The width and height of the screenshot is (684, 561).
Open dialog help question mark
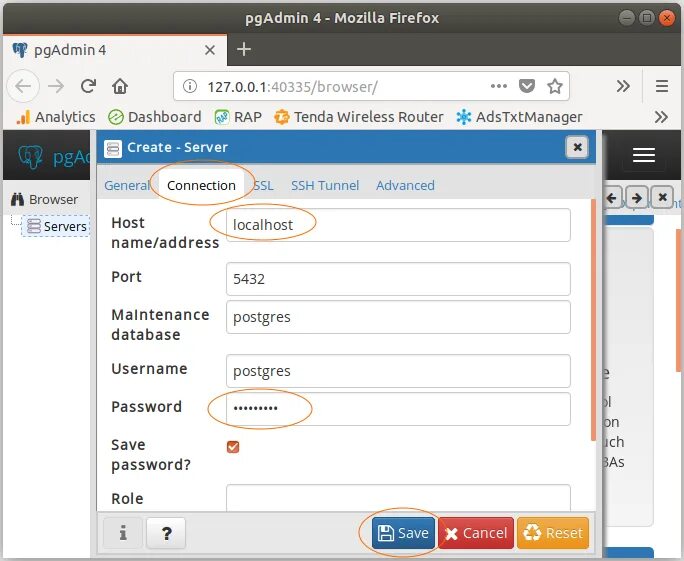click(x=166, y=533)
